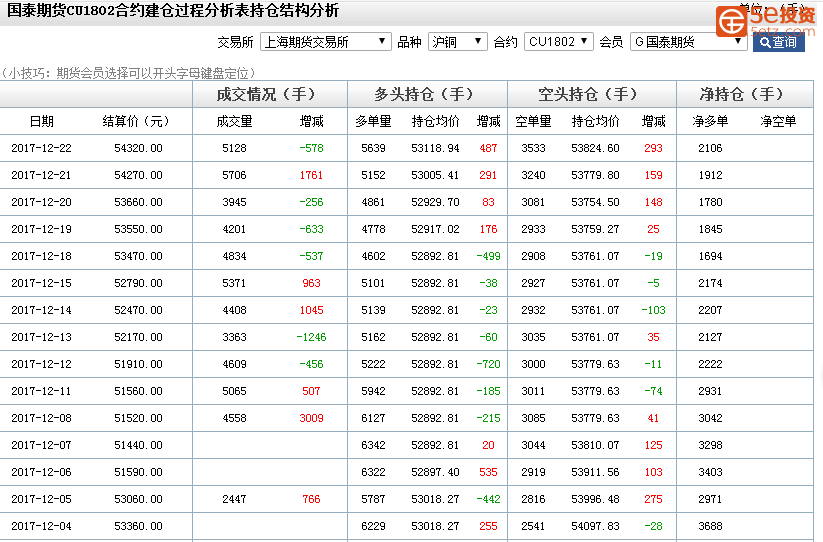
Task: Click the 多头持仓（手） group header
Action: 424,94
